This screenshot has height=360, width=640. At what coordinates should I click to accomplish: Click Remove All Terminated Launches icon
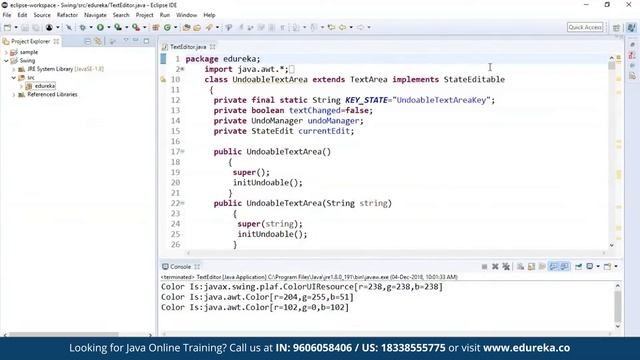[506, 267]
